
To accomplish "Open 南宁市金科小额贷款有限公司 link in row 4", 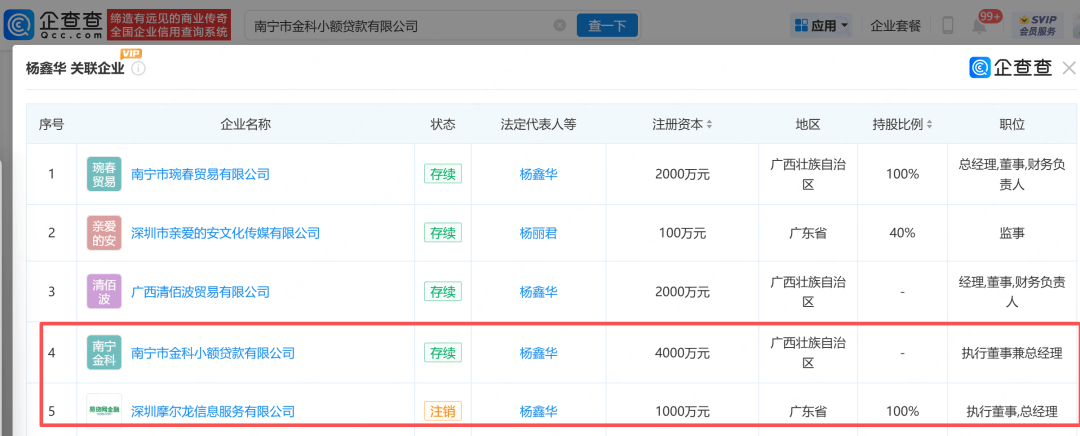I will point(213,353).
